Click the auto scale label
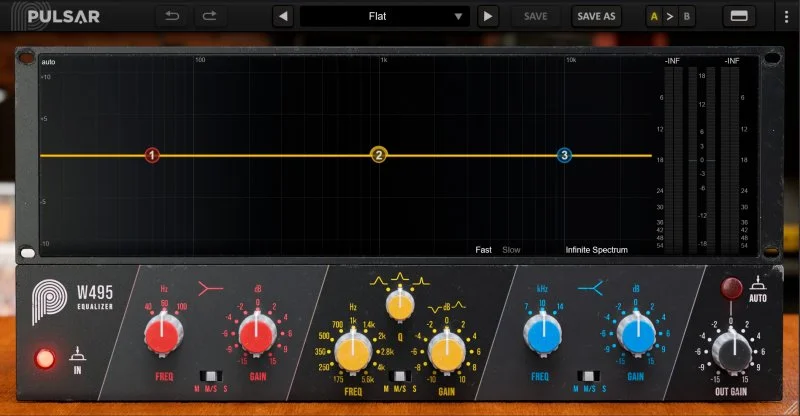The height and width of the screenshot is (416, 800). [48, 62]
